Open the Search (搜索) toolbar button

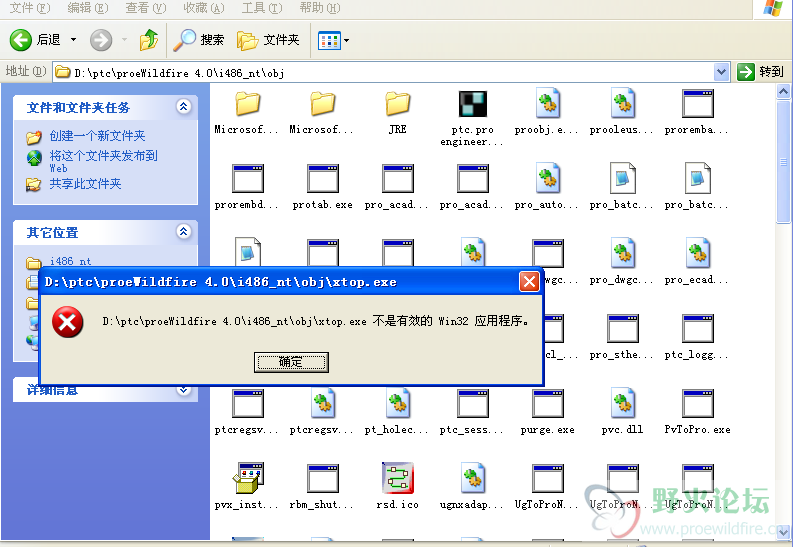coord(199,40)
